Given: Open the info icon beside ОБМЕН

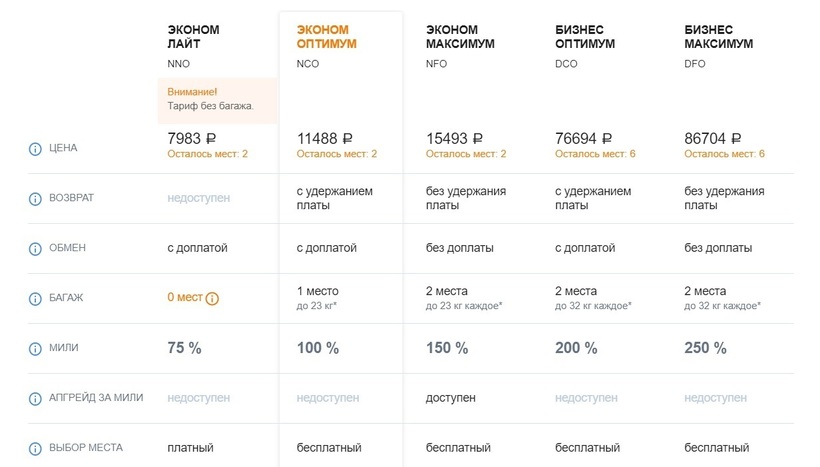Looking at the screenshot, I should pos(36,248).
